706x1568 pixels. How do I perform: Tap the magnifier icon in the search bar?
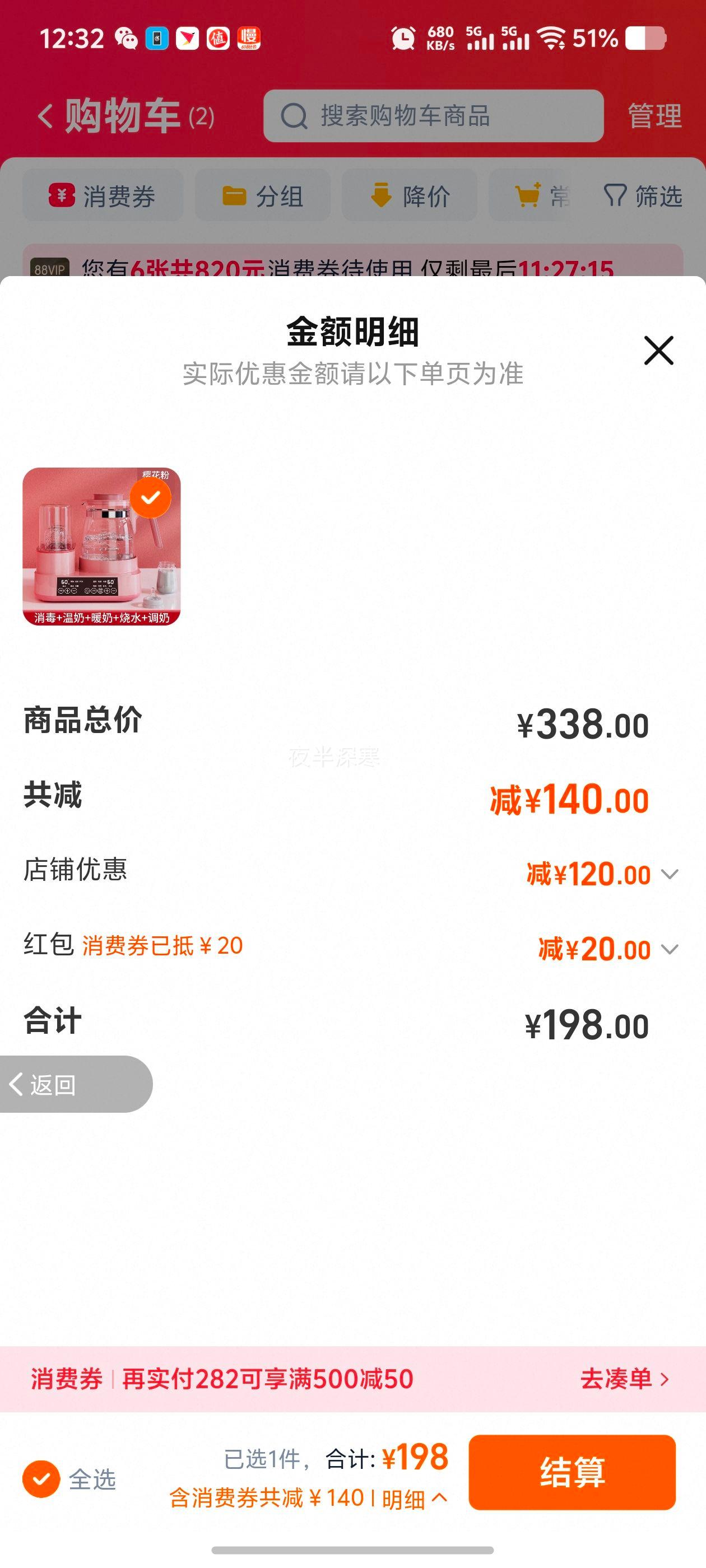[294, 116]
